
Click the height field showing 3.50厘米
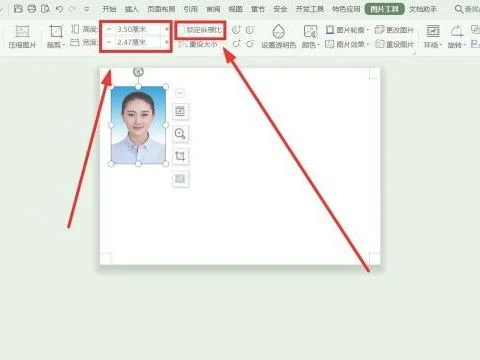(x=137, y=29)
